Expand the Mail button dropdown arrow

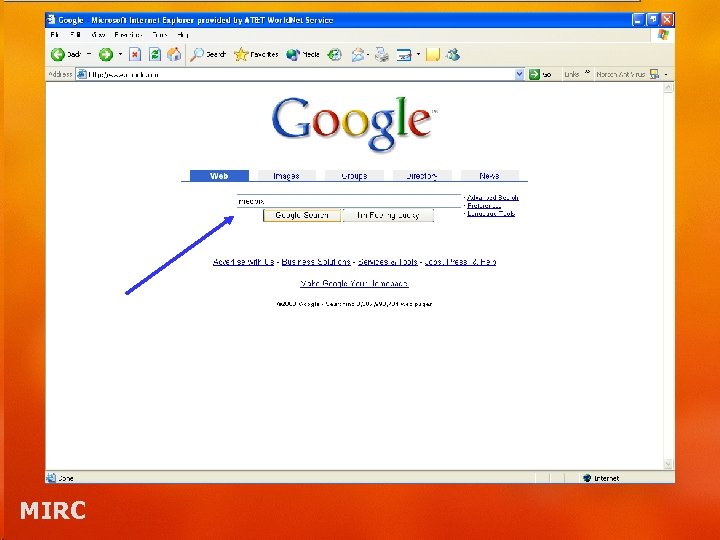(x=368, y=55)
